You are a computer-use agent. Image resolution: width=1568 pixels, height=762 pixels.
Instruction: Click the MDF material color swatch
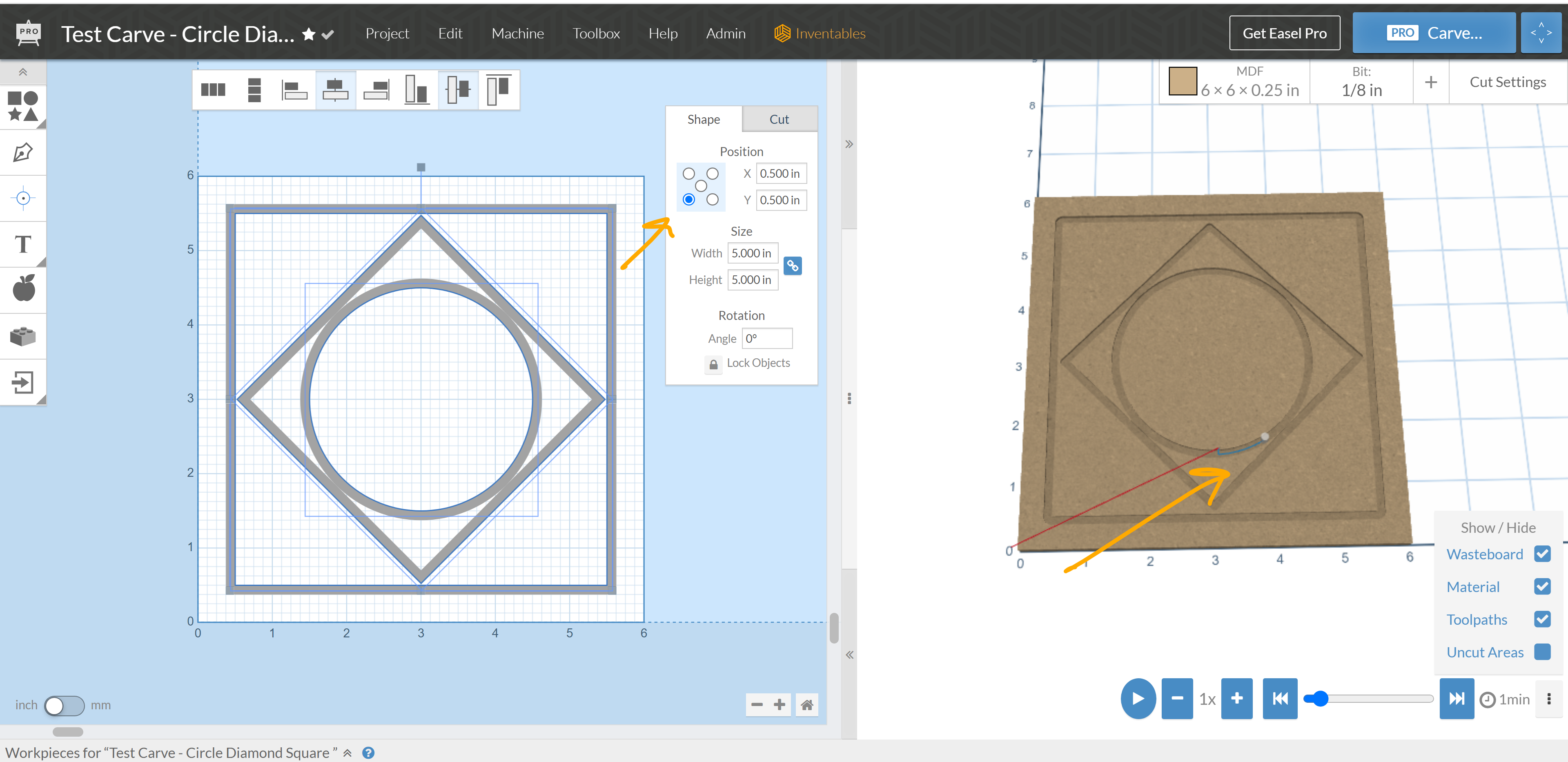[1183, 82]
